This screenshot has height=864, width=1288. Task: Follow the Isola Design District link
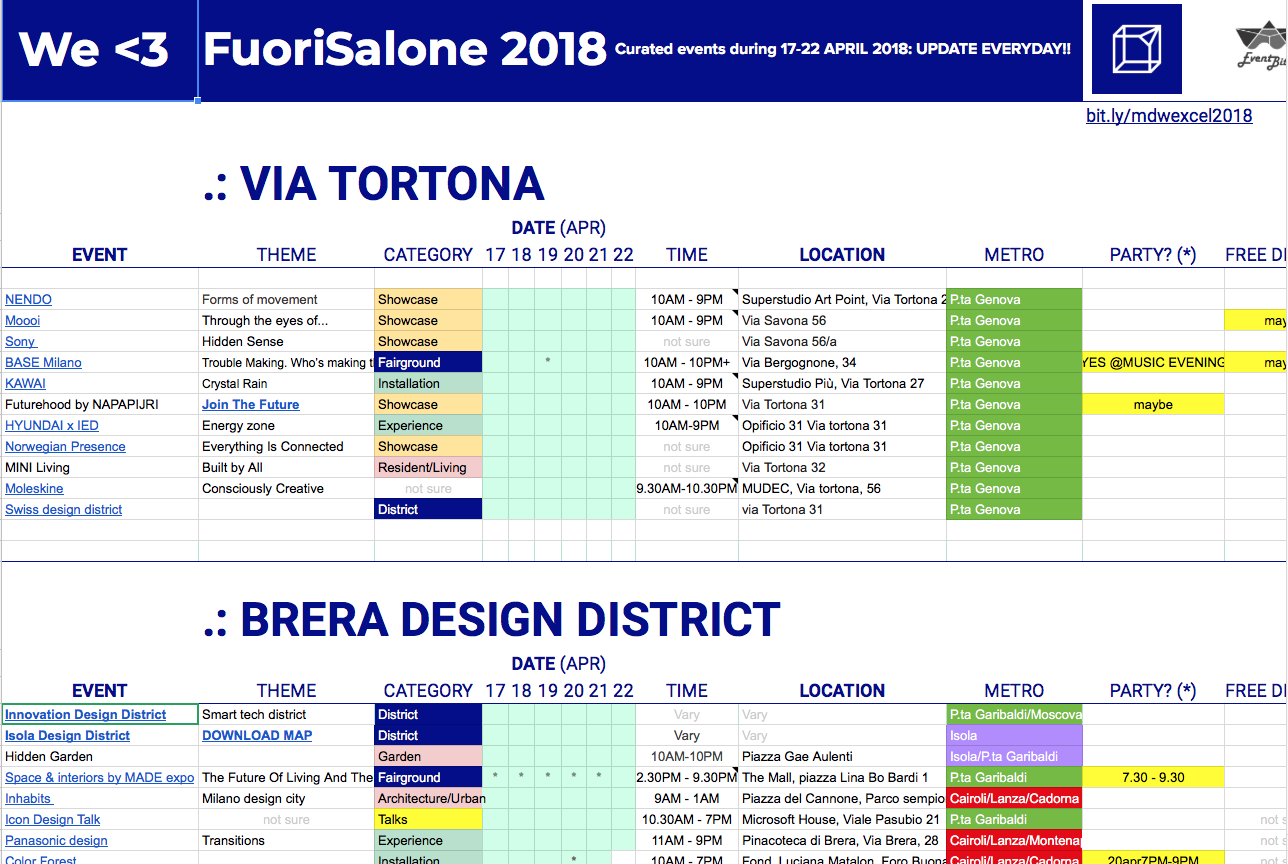click(67, 735)
